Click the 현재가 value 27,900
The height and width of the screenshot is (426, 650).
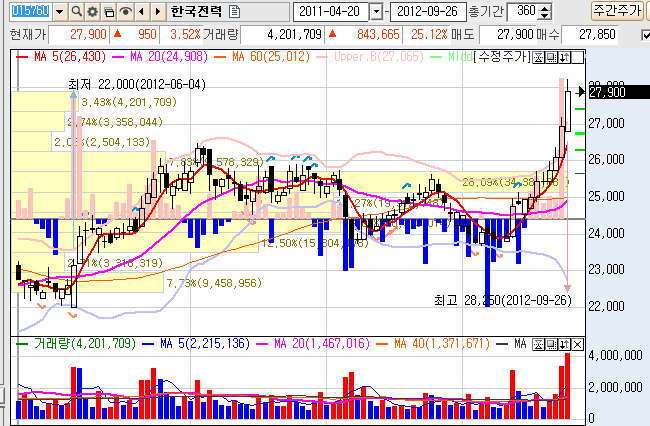pos(78,34)
